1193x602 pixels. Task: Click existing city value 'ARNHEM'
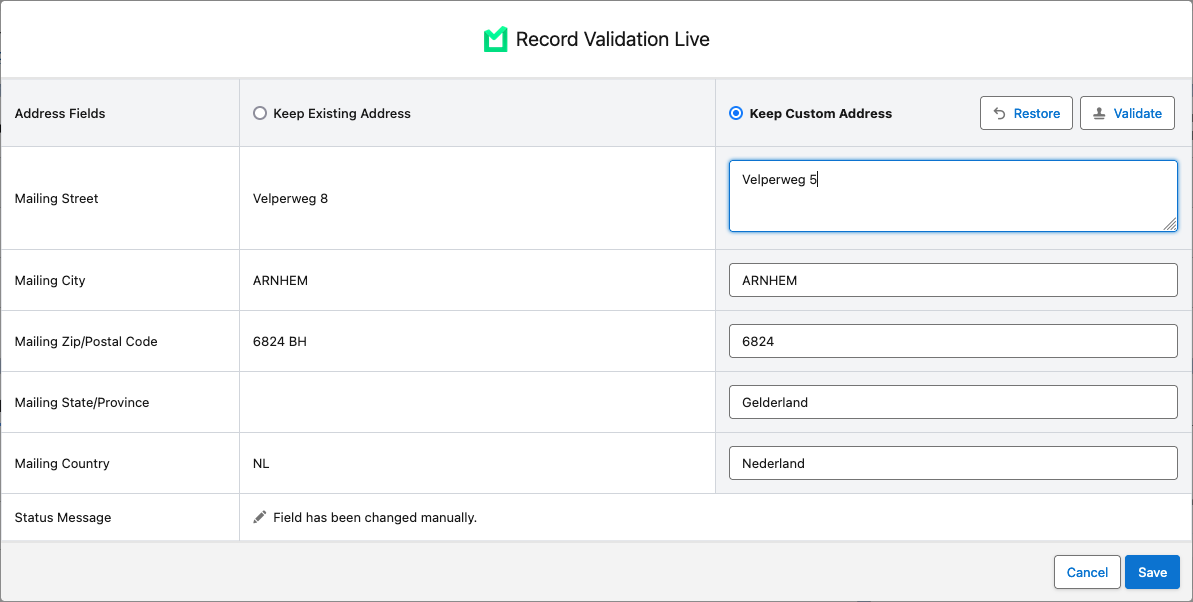pyautogui.click(x=280, y=281)
